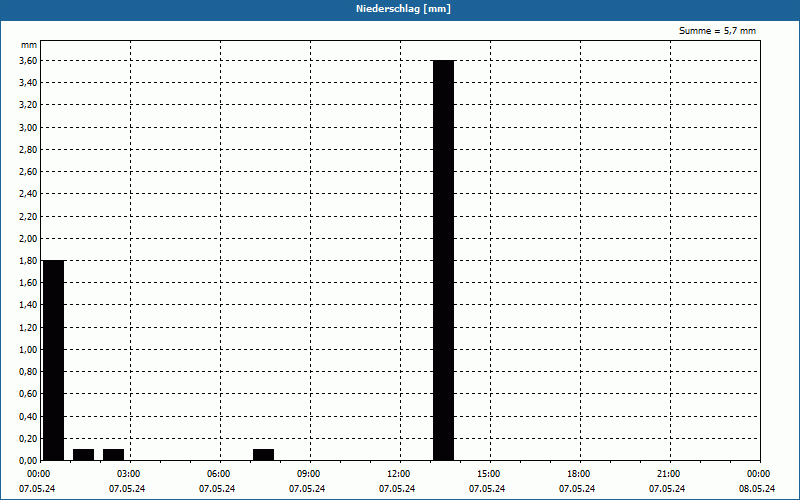Click the 3,00 y-axis value
This screenshot has height=500, width=800.
28,128
